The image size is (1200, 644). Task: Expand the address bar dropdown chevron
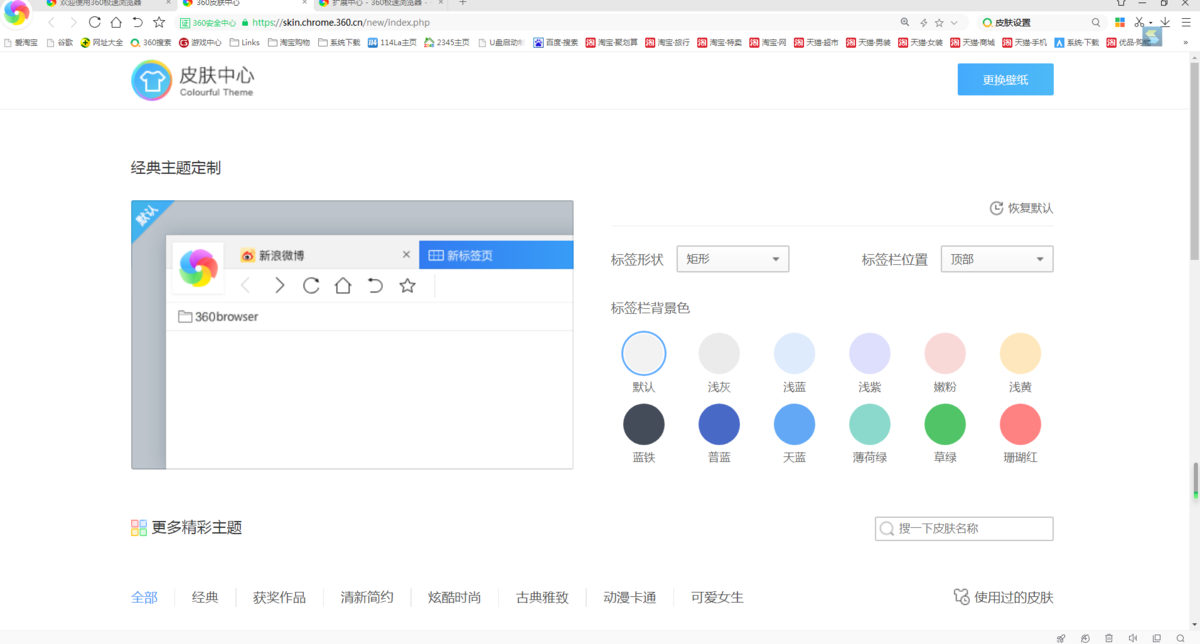[954, 22]
